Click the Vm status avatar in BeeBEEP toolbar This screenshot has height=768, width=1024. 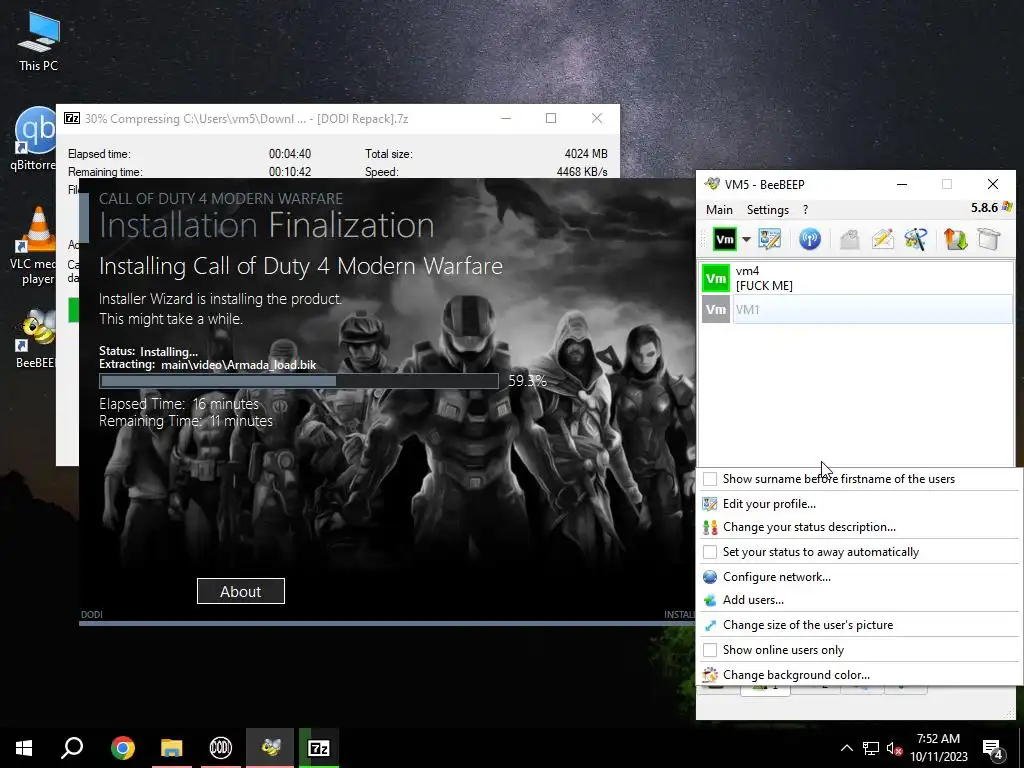[x=724, y=239]
